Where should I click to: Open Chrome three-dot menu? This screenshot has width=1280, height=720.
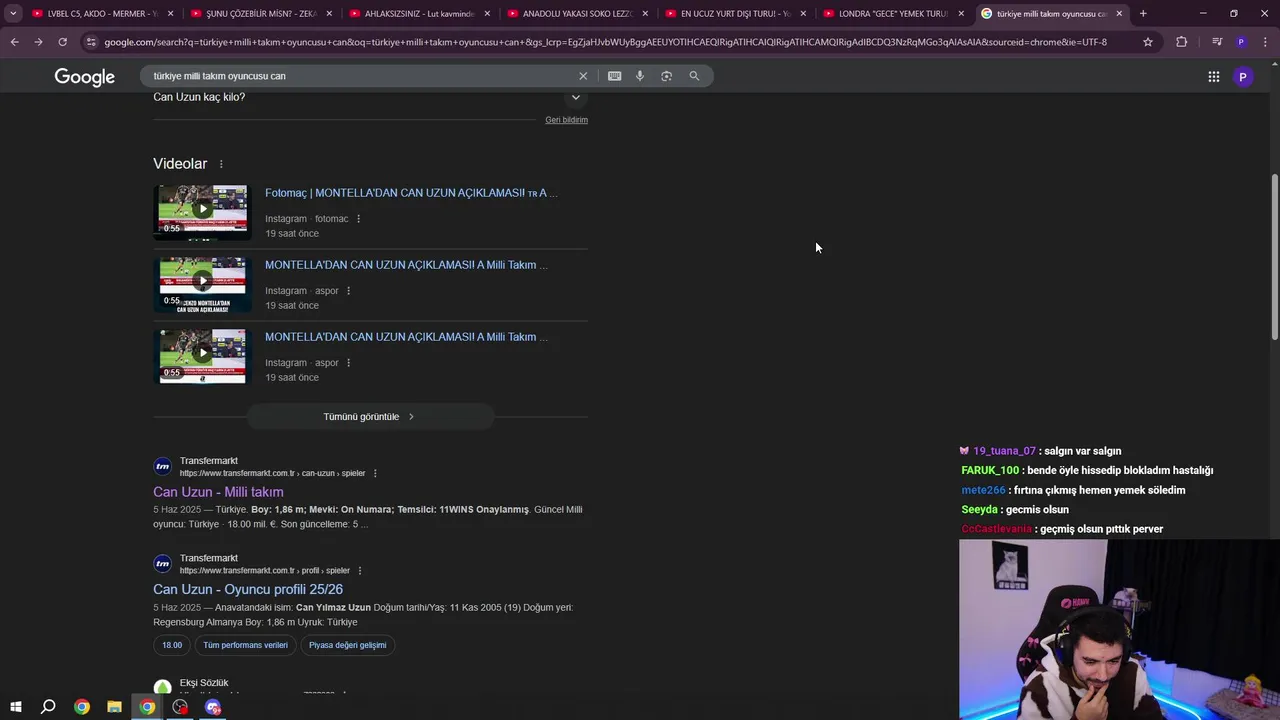pyautogui.click(x=1266, y=42)
